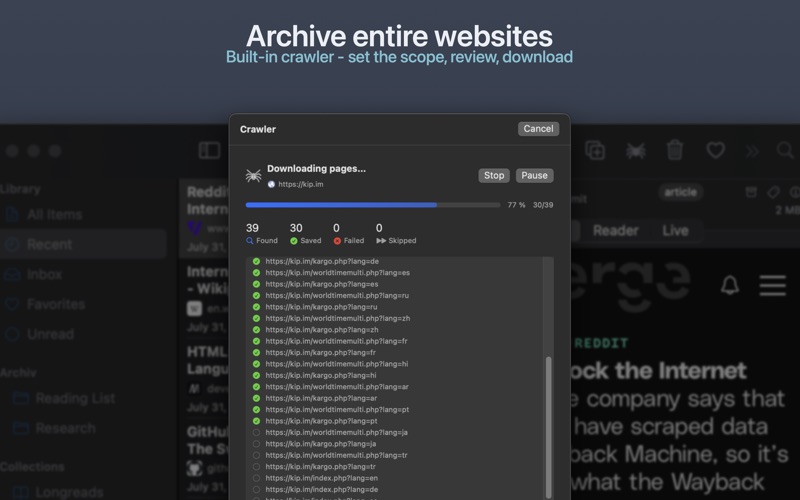
Task: Click the download progress bar
Action: (372, 205)
